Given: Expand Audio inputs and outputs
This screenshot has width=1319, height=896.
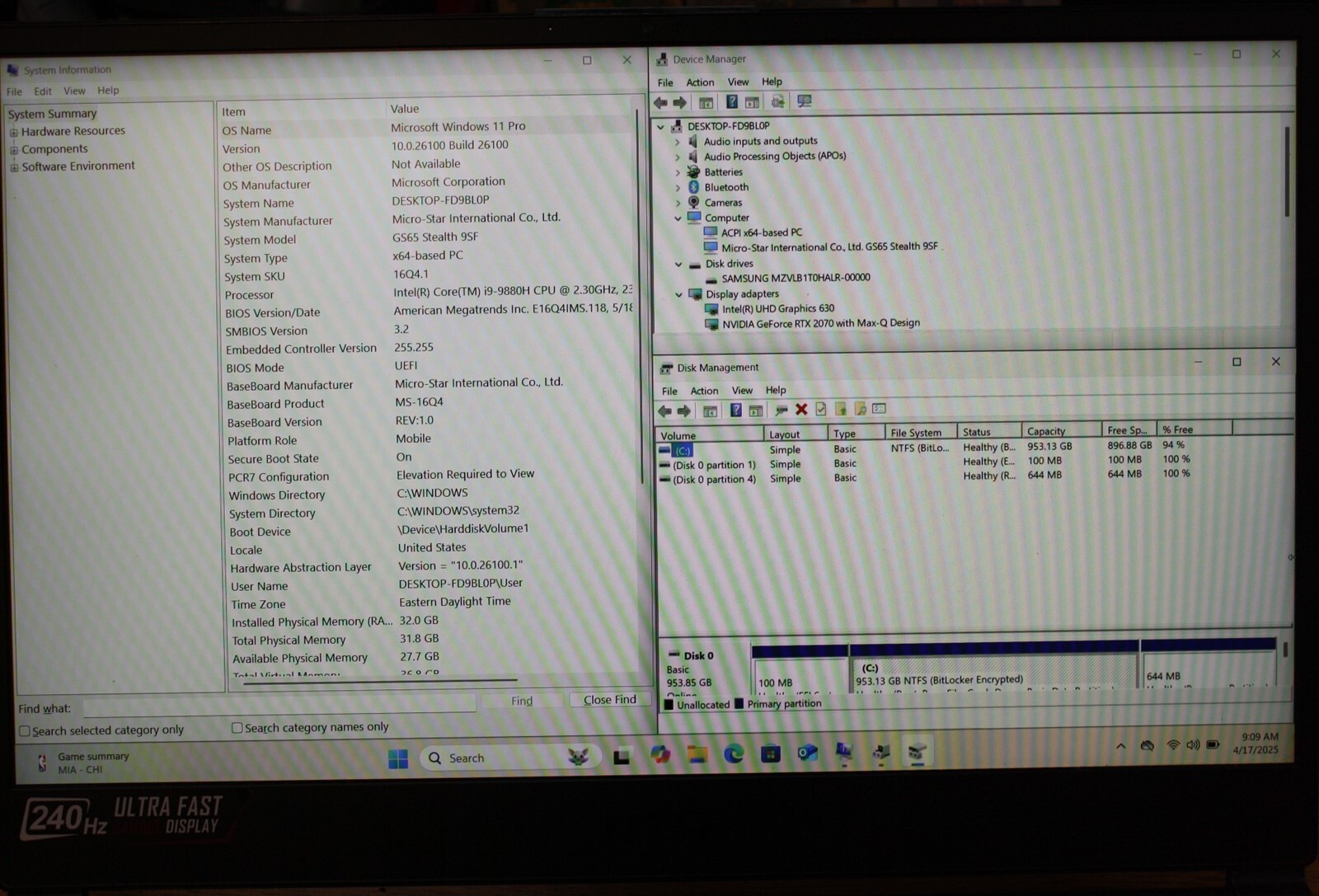Looking at the screenshot, I should pyautogui.click(x=678, y=142).
